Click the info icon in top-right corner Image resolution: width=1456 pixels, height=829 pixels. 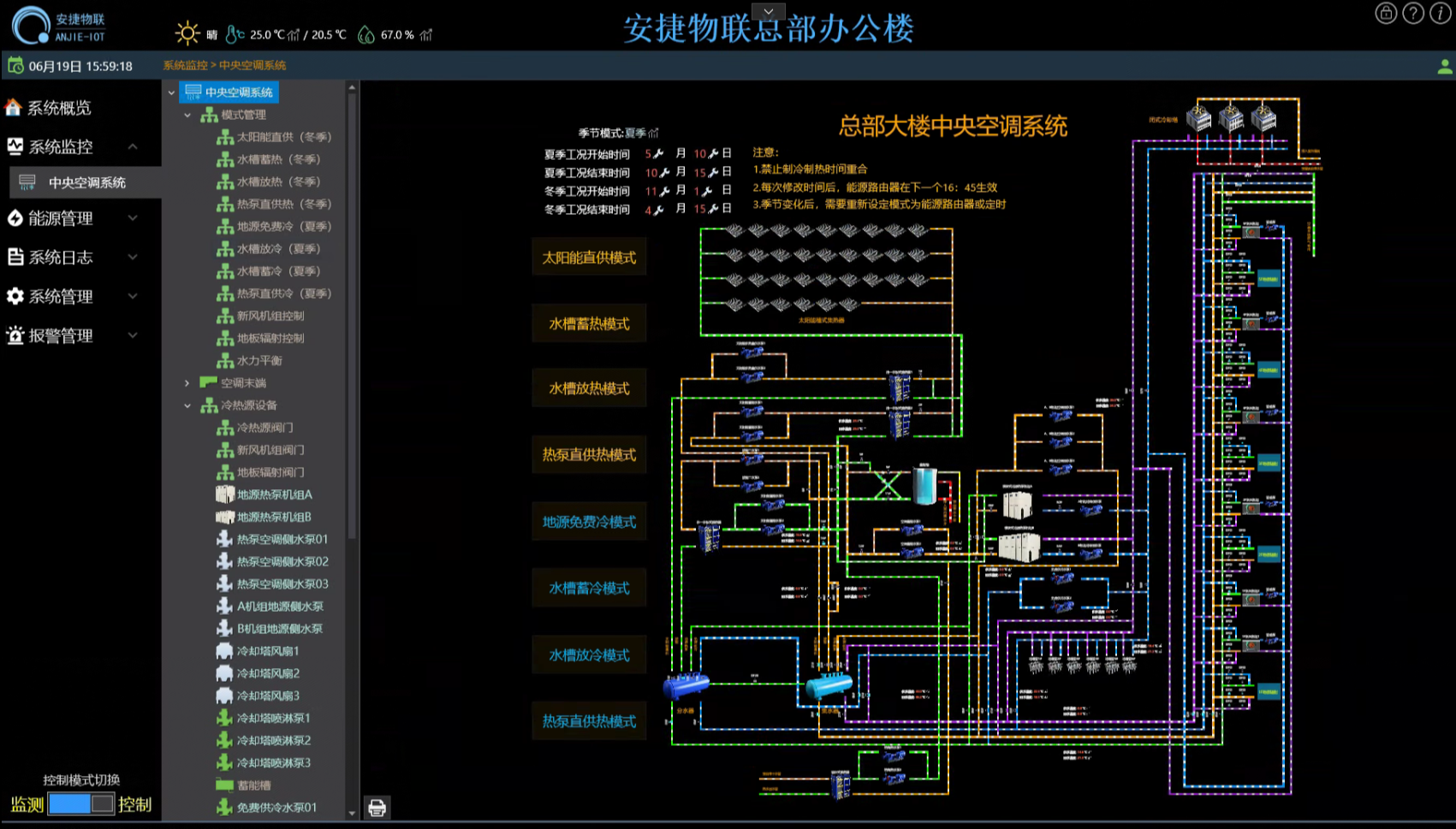tap(1441, 13)
